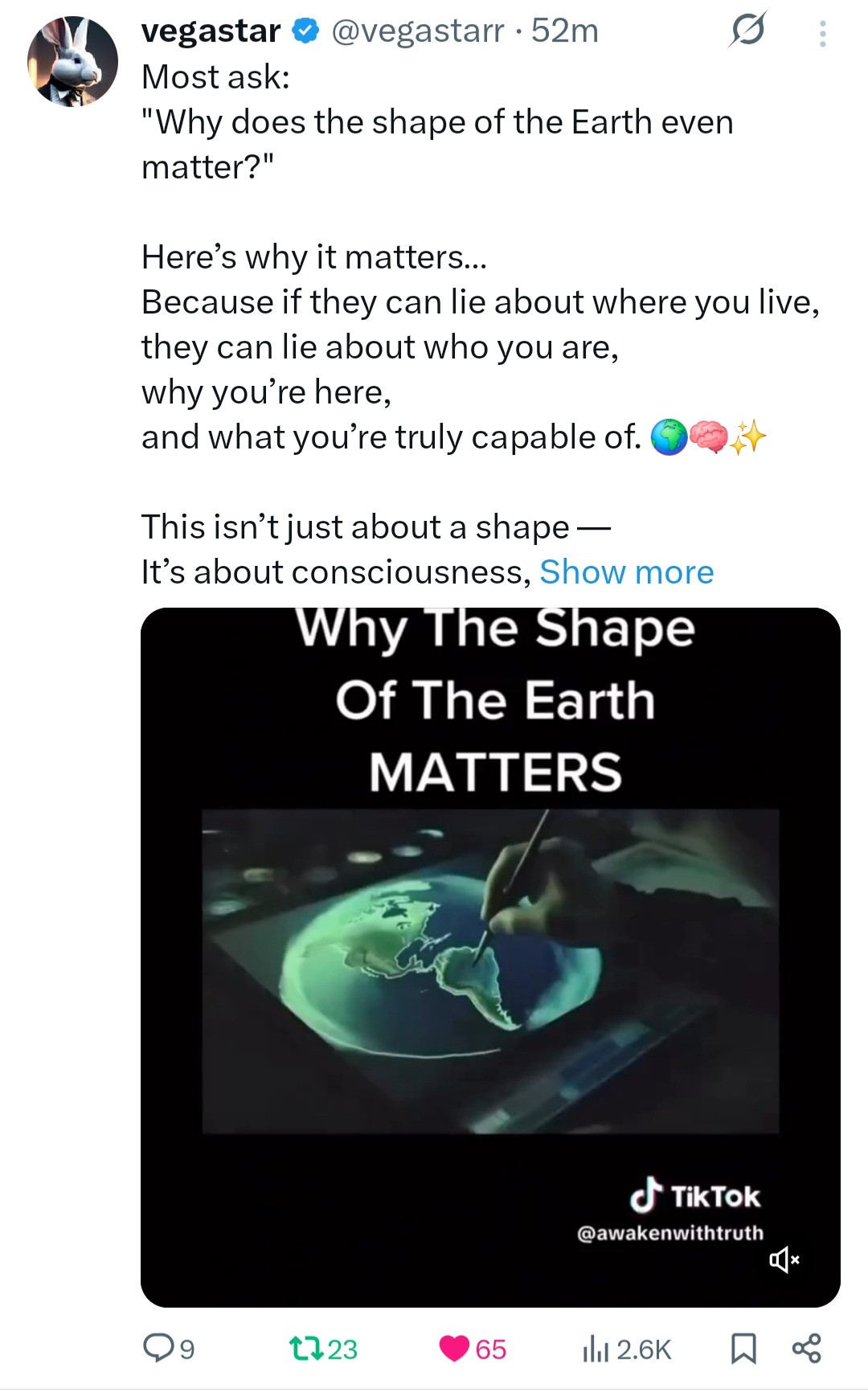Click the 65 likes count
This screenshot has width=868, height=1393.
490,1349
